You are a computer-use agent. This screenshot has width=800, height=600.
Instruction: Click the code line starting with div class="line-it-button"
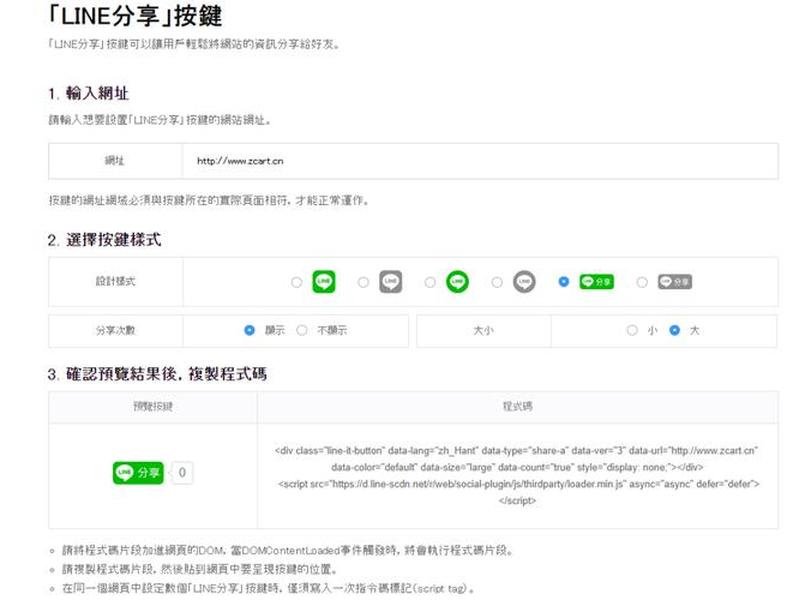[516, 451]
